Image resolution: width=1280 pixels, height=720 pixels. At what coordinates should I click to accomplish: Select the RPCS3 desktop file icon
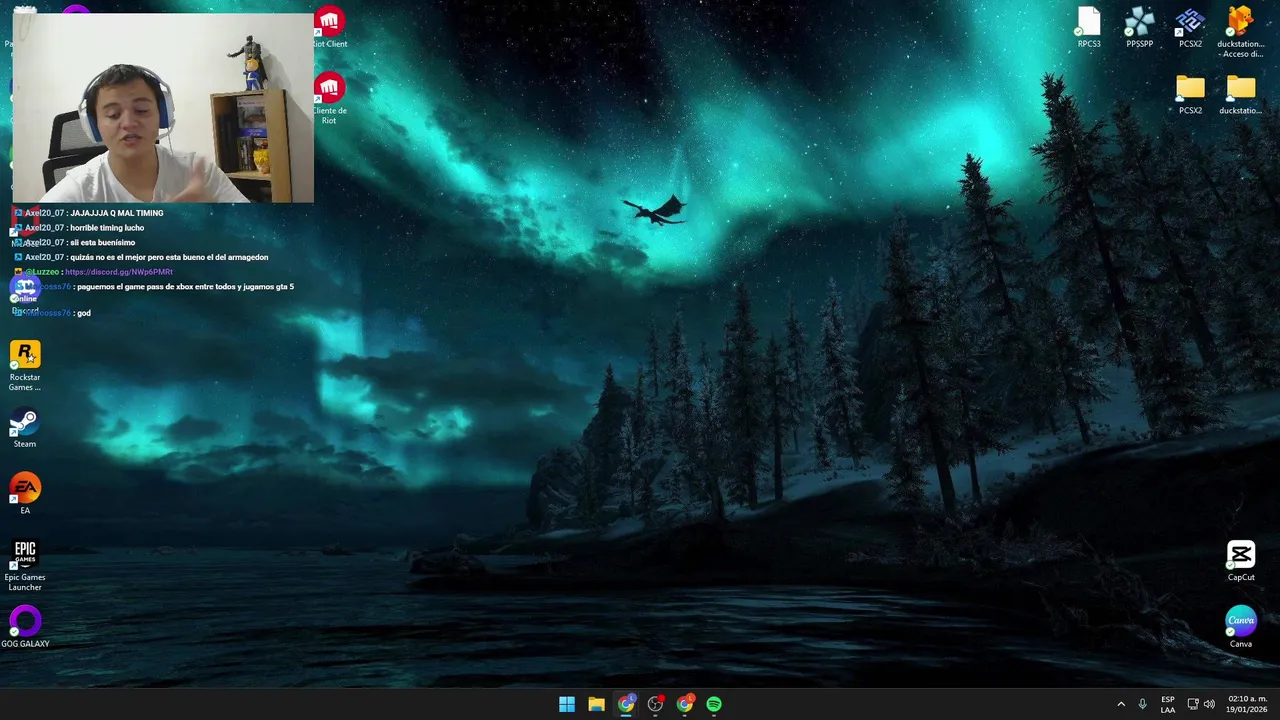pos(1089,27)
